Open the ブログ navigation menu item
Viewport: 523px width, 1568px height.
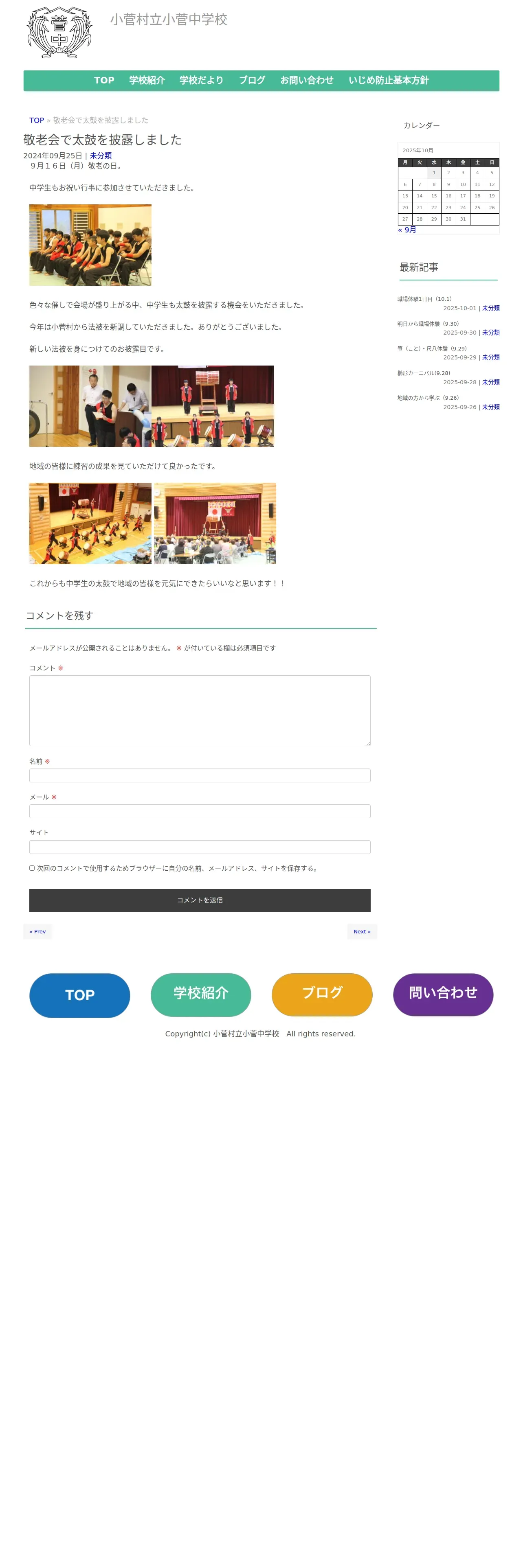point(251,80)
